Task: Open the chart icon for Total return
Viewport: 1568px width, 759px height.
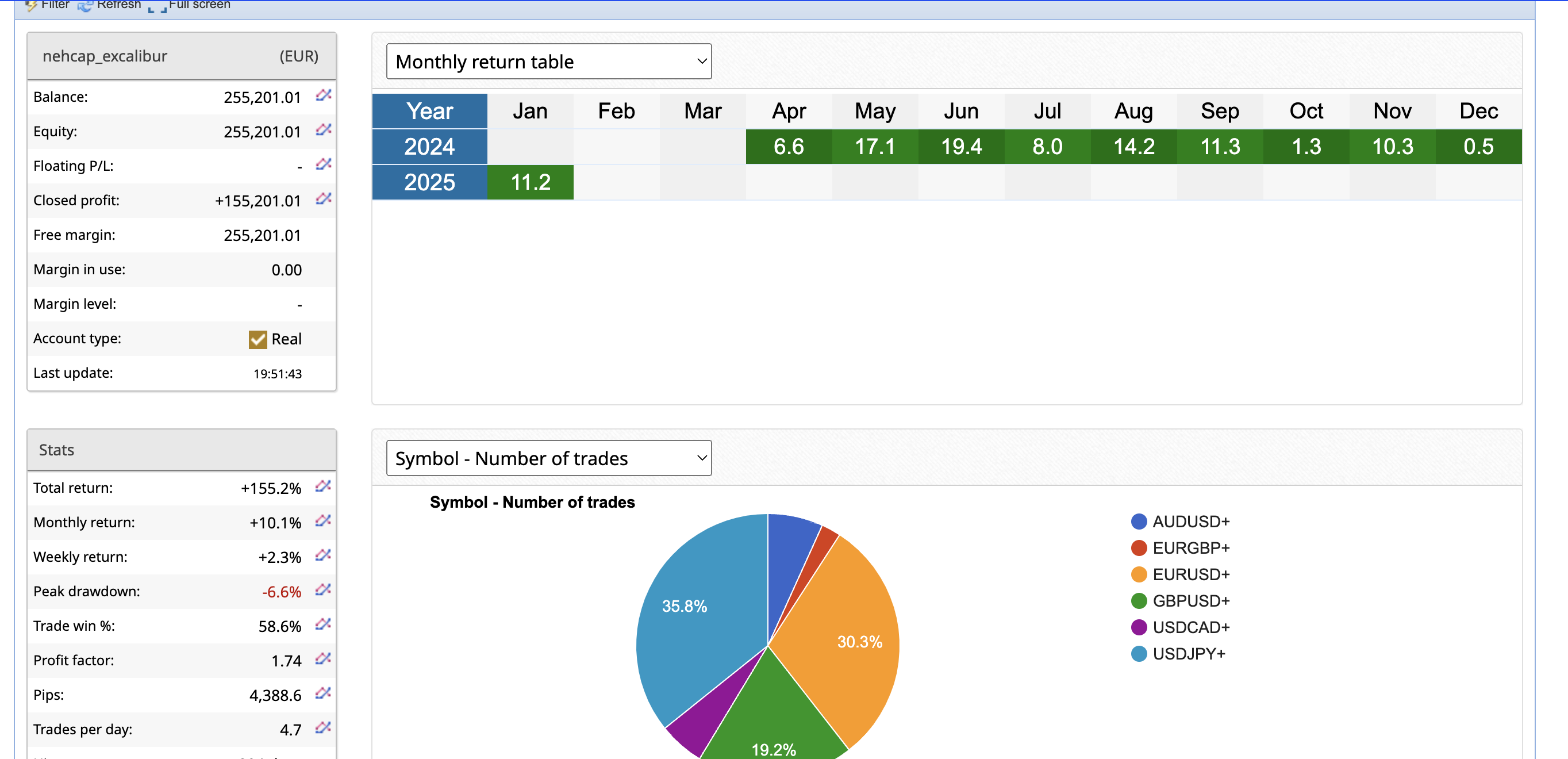Action: coord(323,486)
